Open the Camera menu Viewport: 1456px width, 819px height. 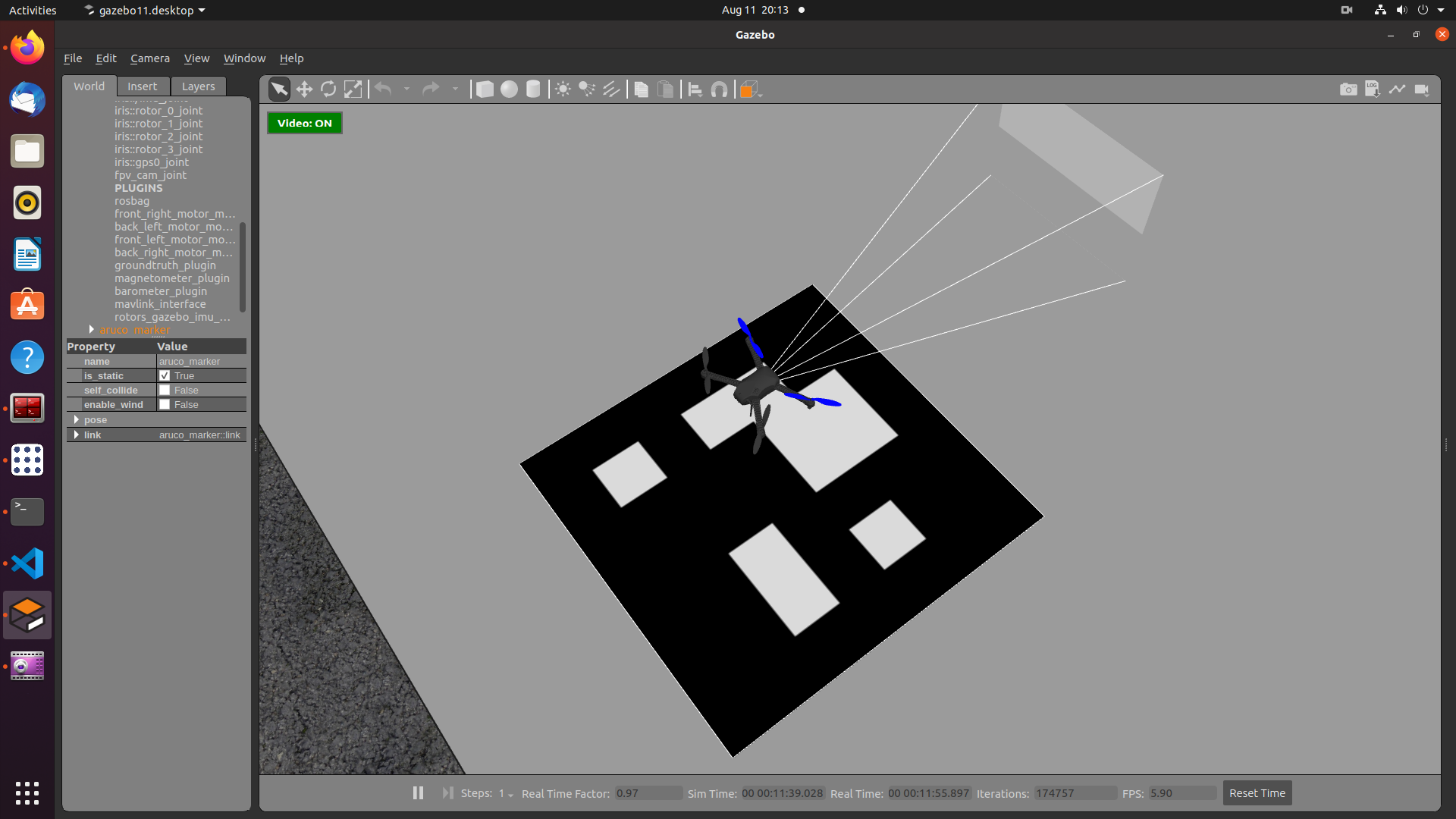pos(149,58)
